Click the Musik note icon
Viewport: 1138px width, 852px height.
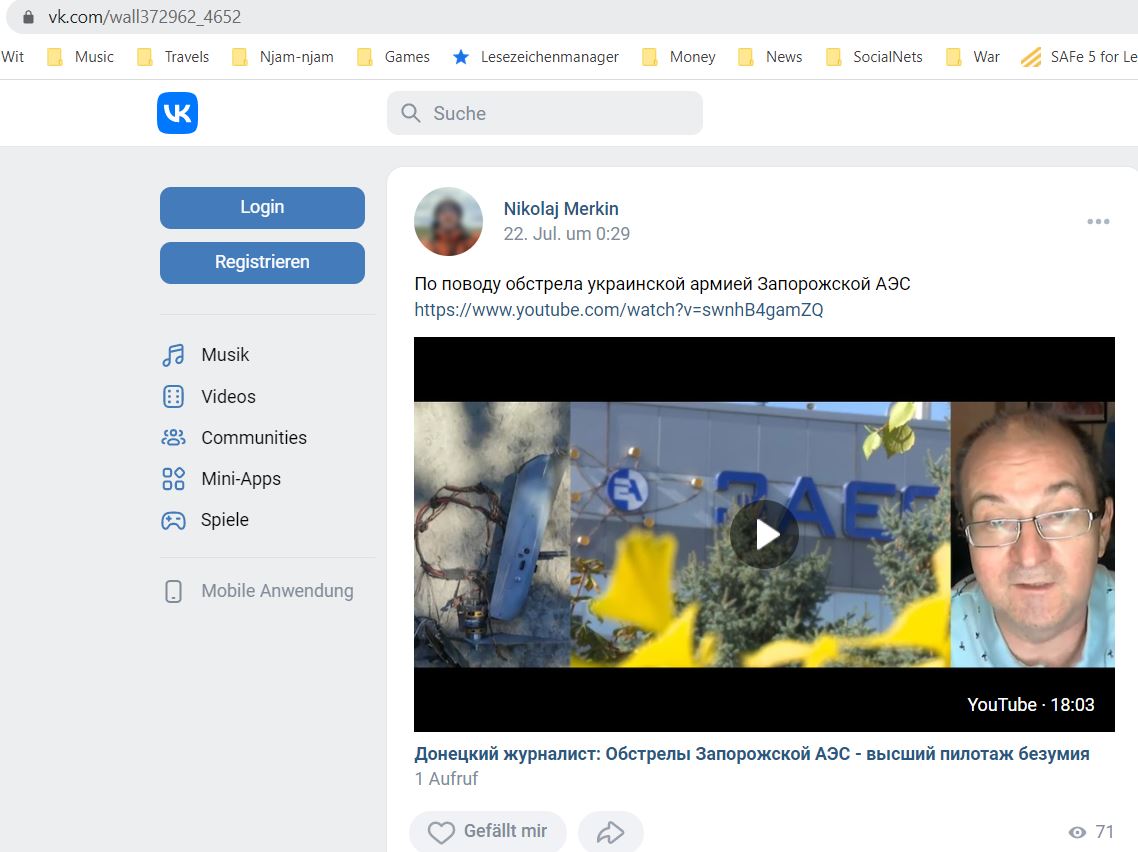click(173, 355)
